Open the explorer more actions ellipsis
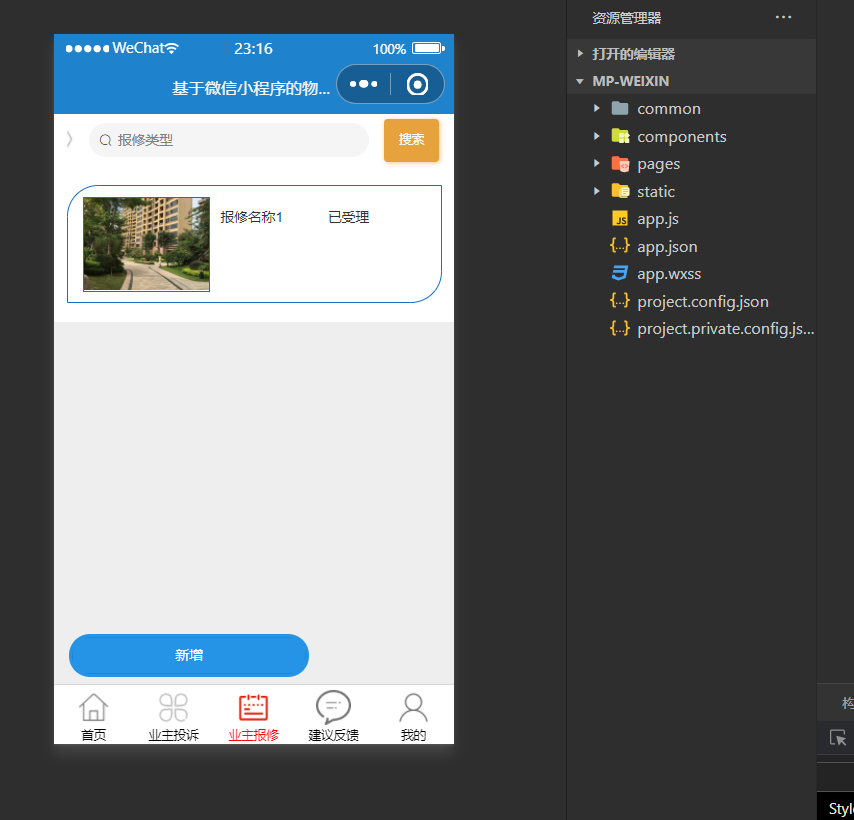The image size is (854, 820). (x=783, y=17)
